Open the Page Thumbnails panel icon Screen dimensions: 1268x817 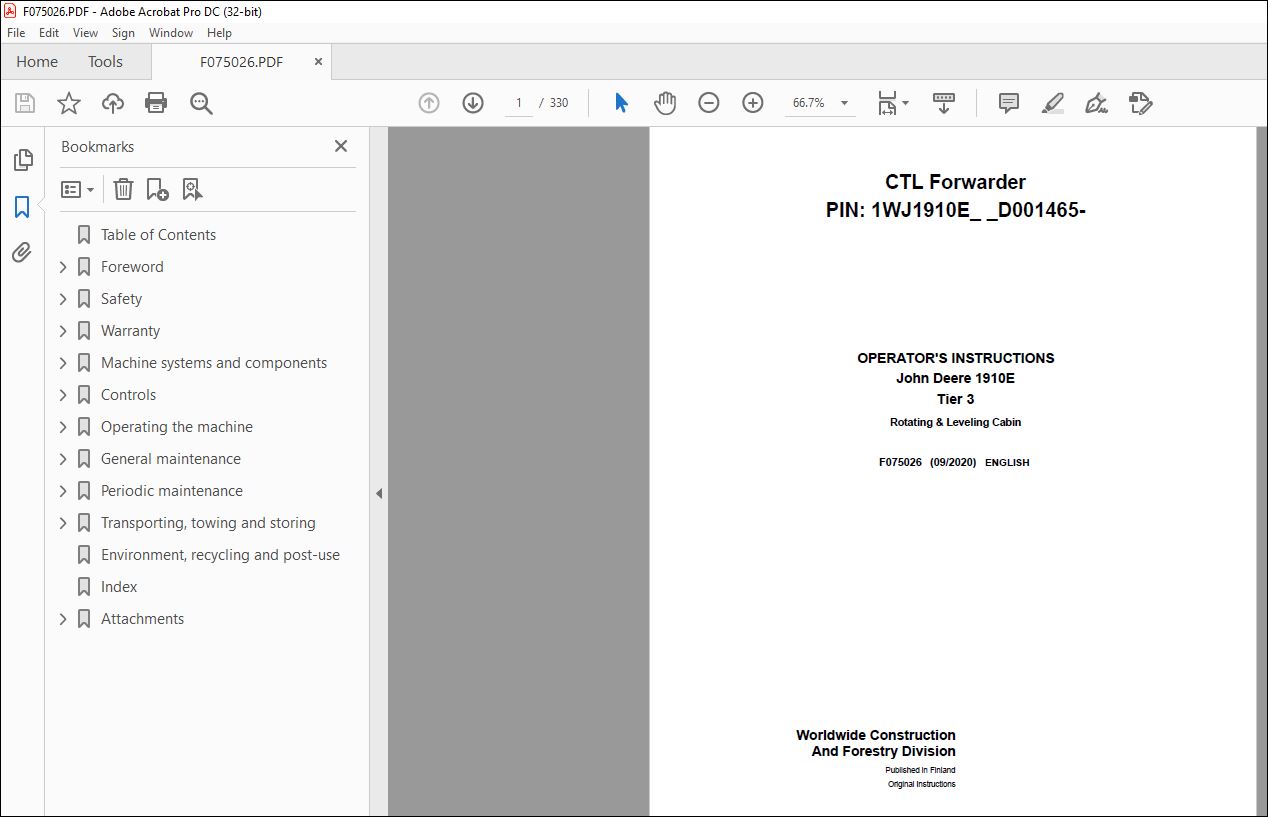click(x=23, y=160)
